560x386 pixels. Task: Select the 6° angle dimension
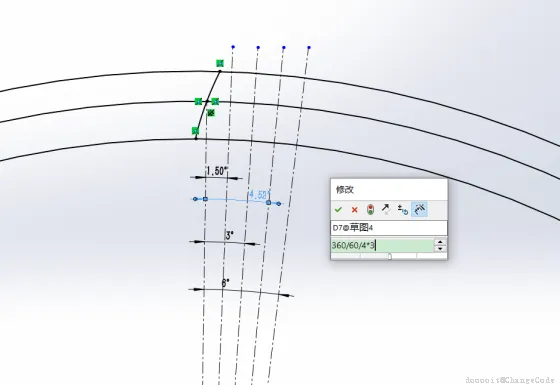point(225,283)
